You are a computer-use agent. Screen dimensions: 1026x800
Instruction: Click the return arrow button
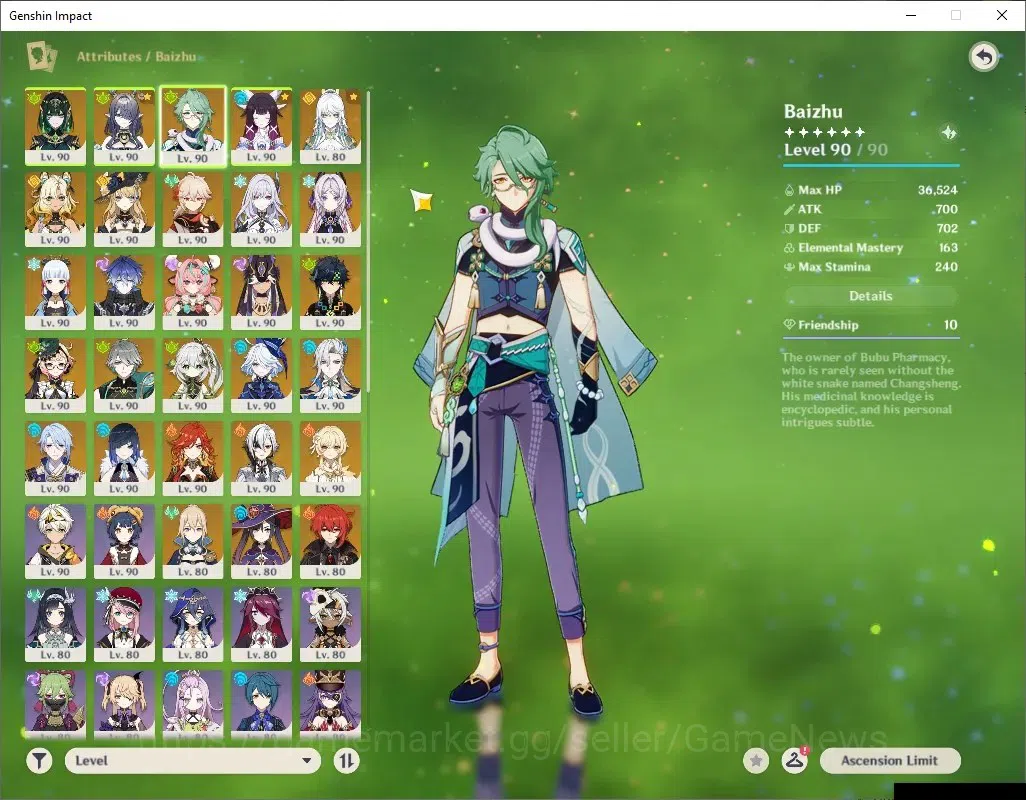coord(983,57)
